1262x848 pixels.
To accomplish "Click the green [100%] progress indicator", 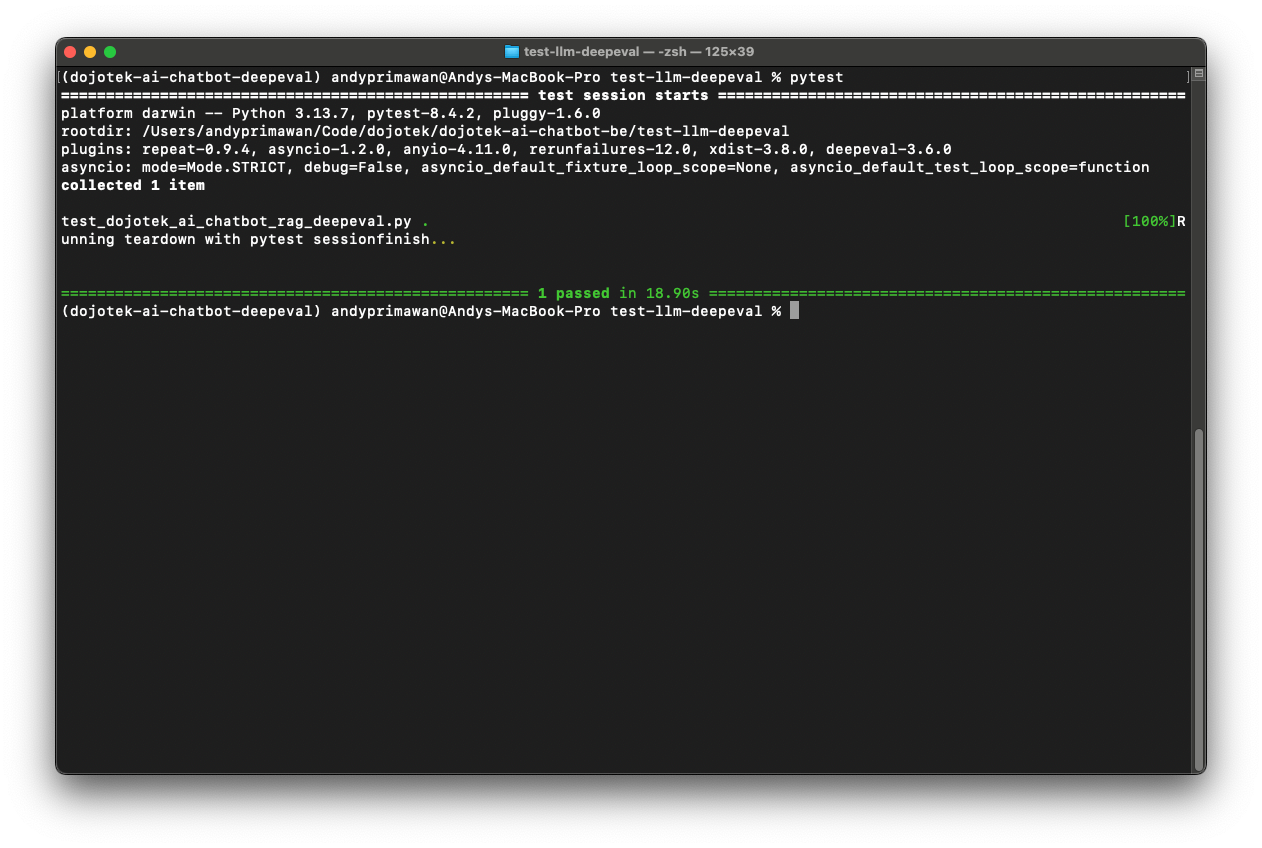I will click(1149, 221).
